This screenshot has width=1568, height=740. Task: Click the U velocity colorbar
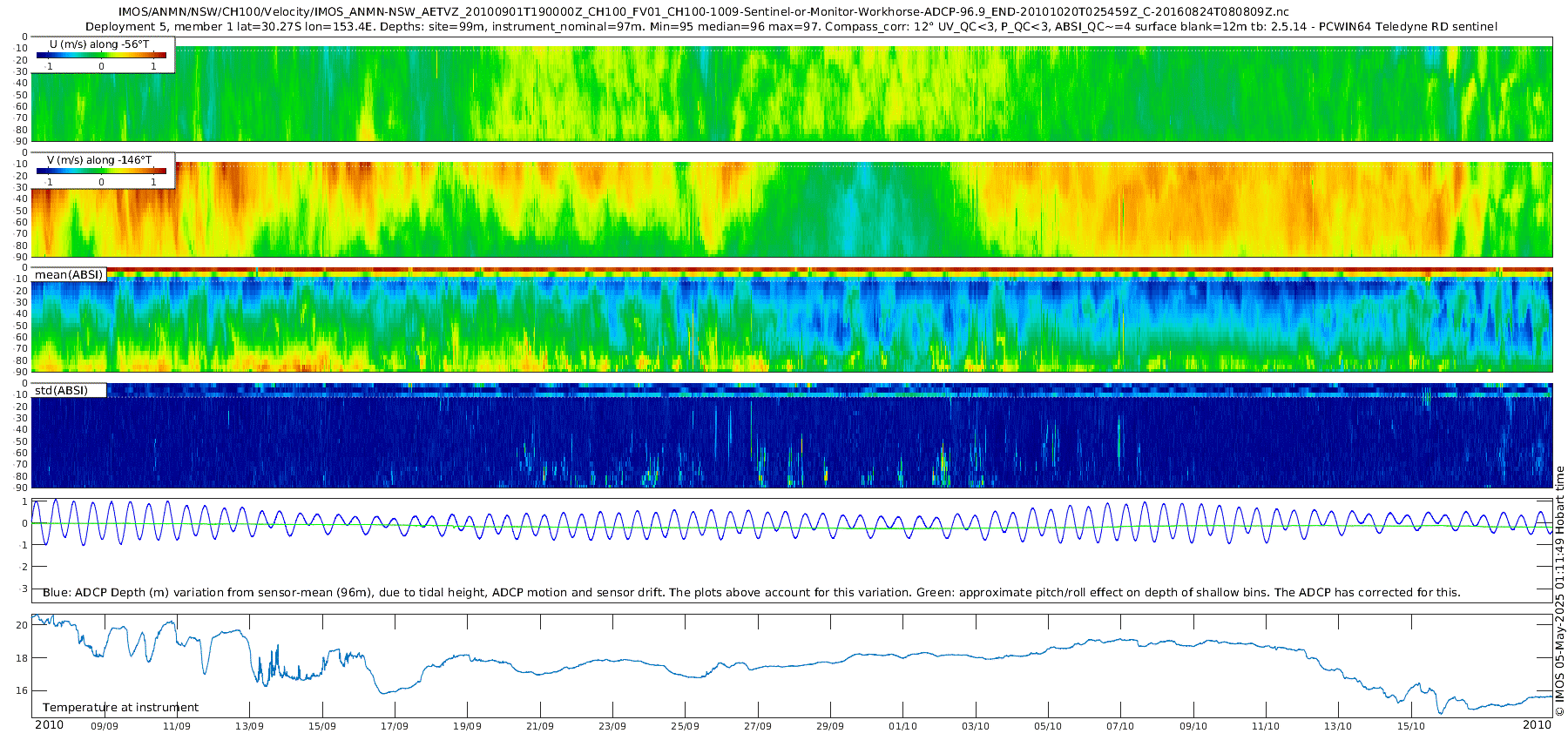[x=101, y=56]
